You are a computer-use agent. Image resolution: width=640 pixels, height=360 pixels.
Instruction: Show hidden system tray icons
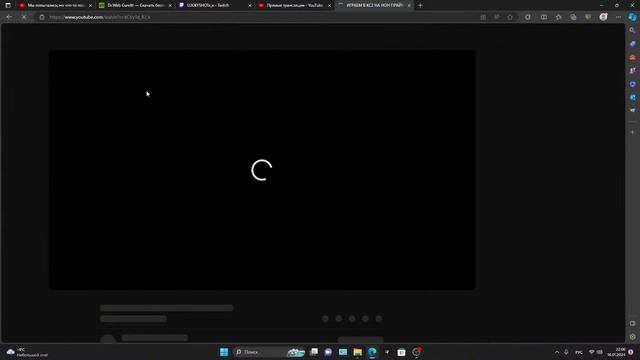(557, 352)
